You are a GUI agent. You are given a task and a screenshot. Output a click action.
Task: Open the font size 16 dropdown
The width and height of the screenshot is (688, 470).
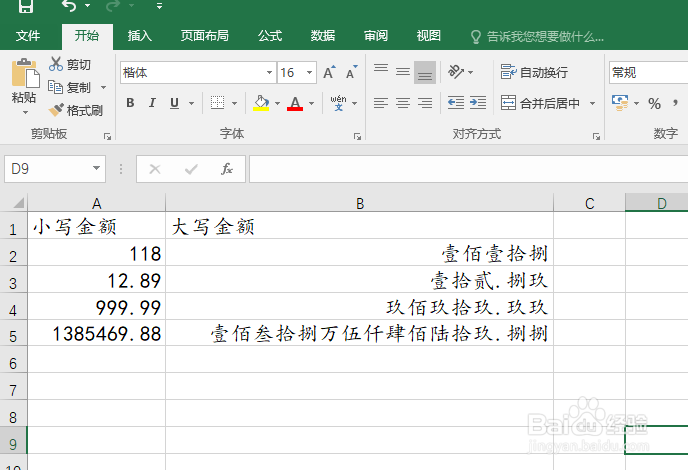(309, 72)
